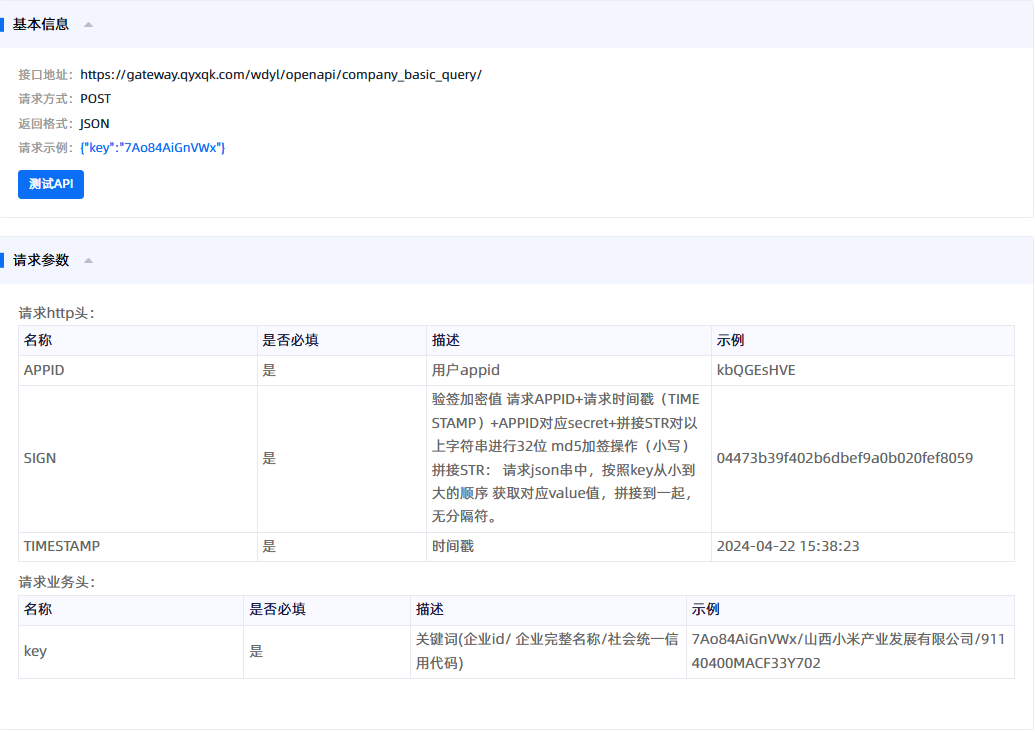The image size is (1035, 732).
Task: Select the SIGN name cell
Action: tap(40, 458)
